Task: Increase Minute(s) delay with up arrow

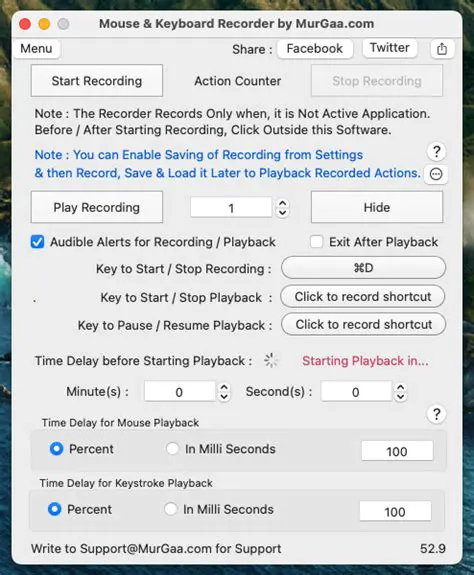Action: [x=224, y=387]
